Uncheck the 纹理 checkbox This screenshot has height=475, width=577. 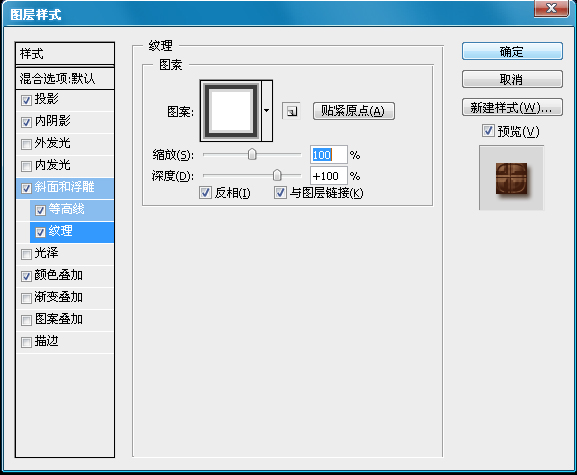point(40,233)
